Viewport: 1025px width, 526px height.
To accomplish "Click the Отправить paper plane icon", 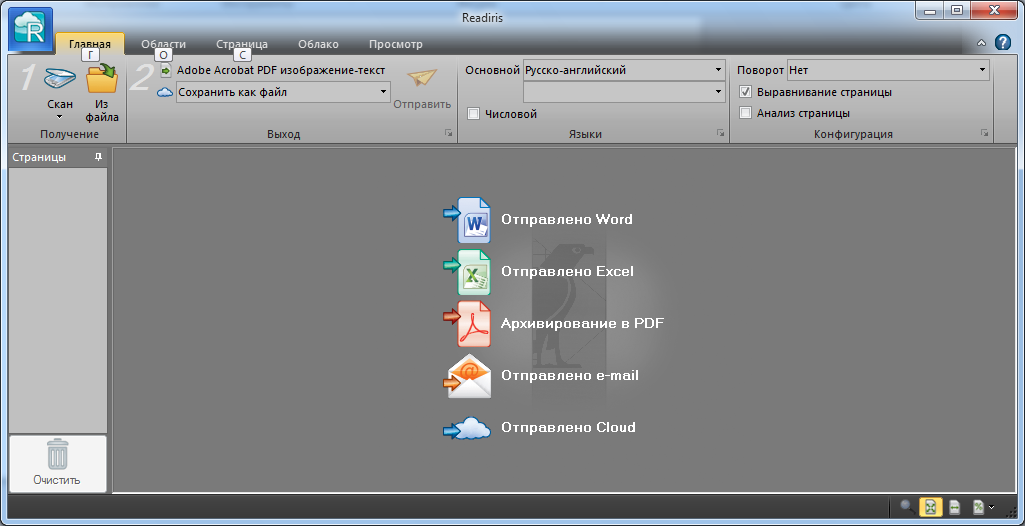I will (x=422, y=78).
